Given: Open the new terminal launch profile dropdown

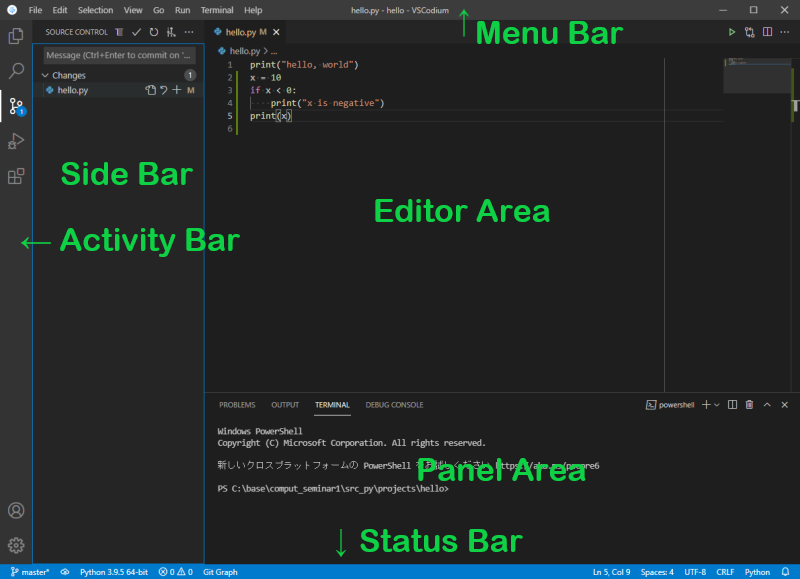Looking at the screenshot, I should (717, 405).
